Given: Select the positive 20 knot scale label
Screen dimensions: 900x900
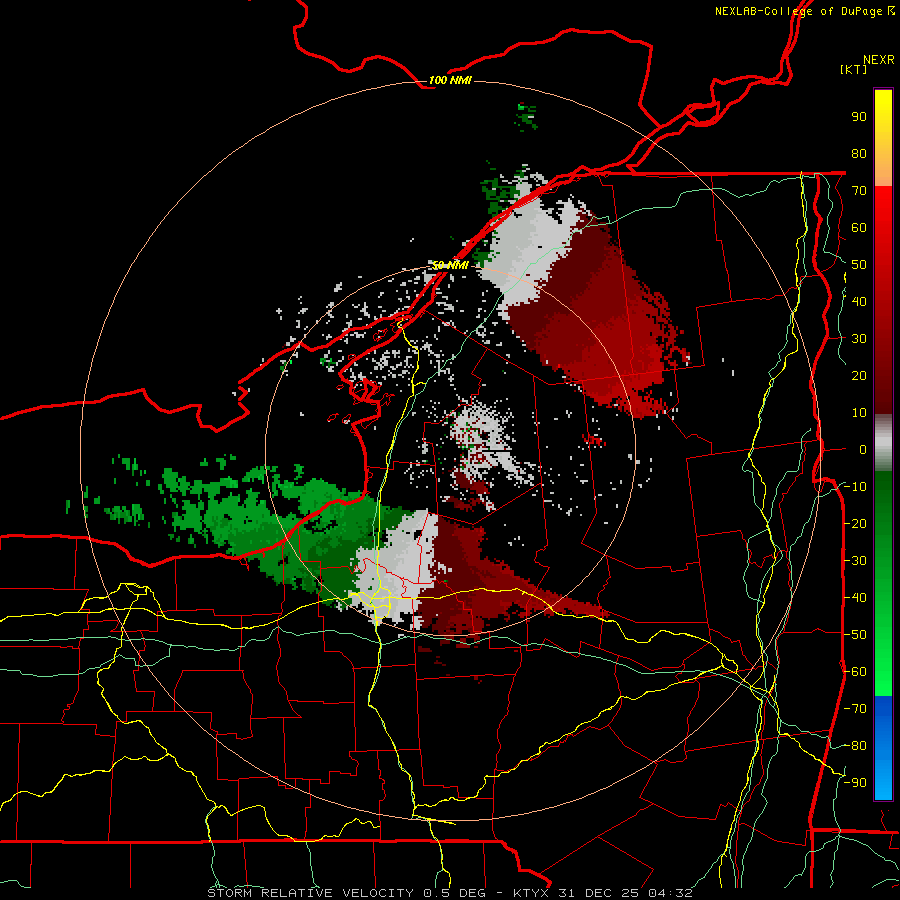Looking at the screenshot, I should tap(859, 375).
